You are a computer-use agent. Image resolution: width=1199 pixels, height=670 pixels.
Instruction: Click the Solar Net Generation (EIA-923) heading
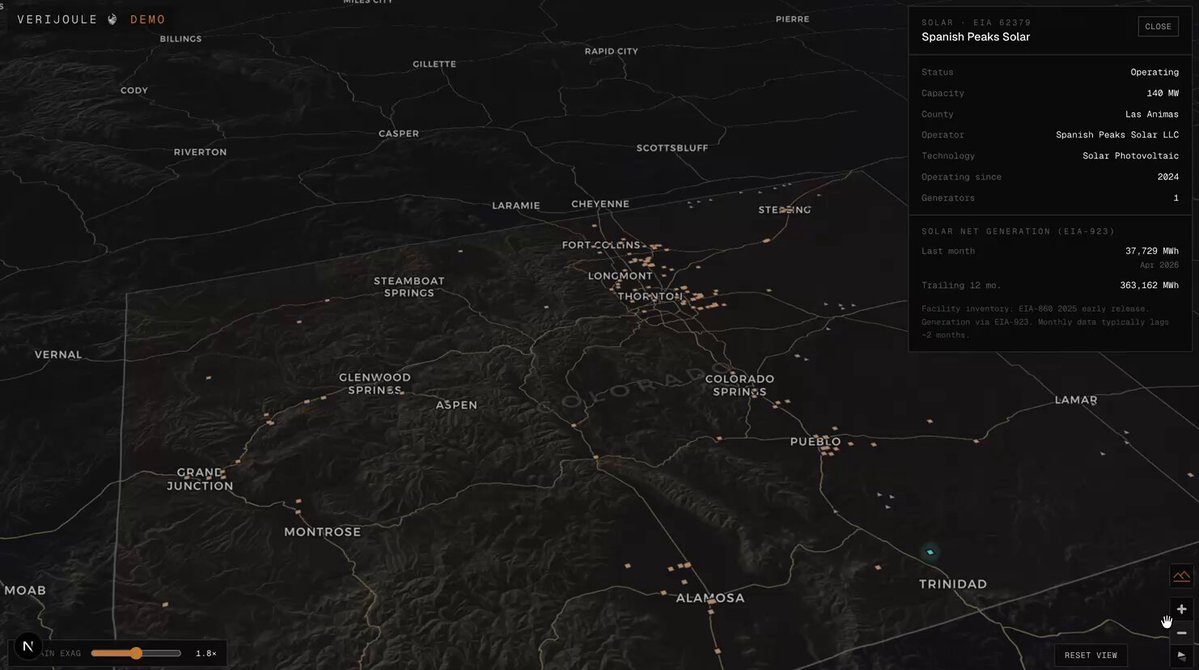[1017, 231]
